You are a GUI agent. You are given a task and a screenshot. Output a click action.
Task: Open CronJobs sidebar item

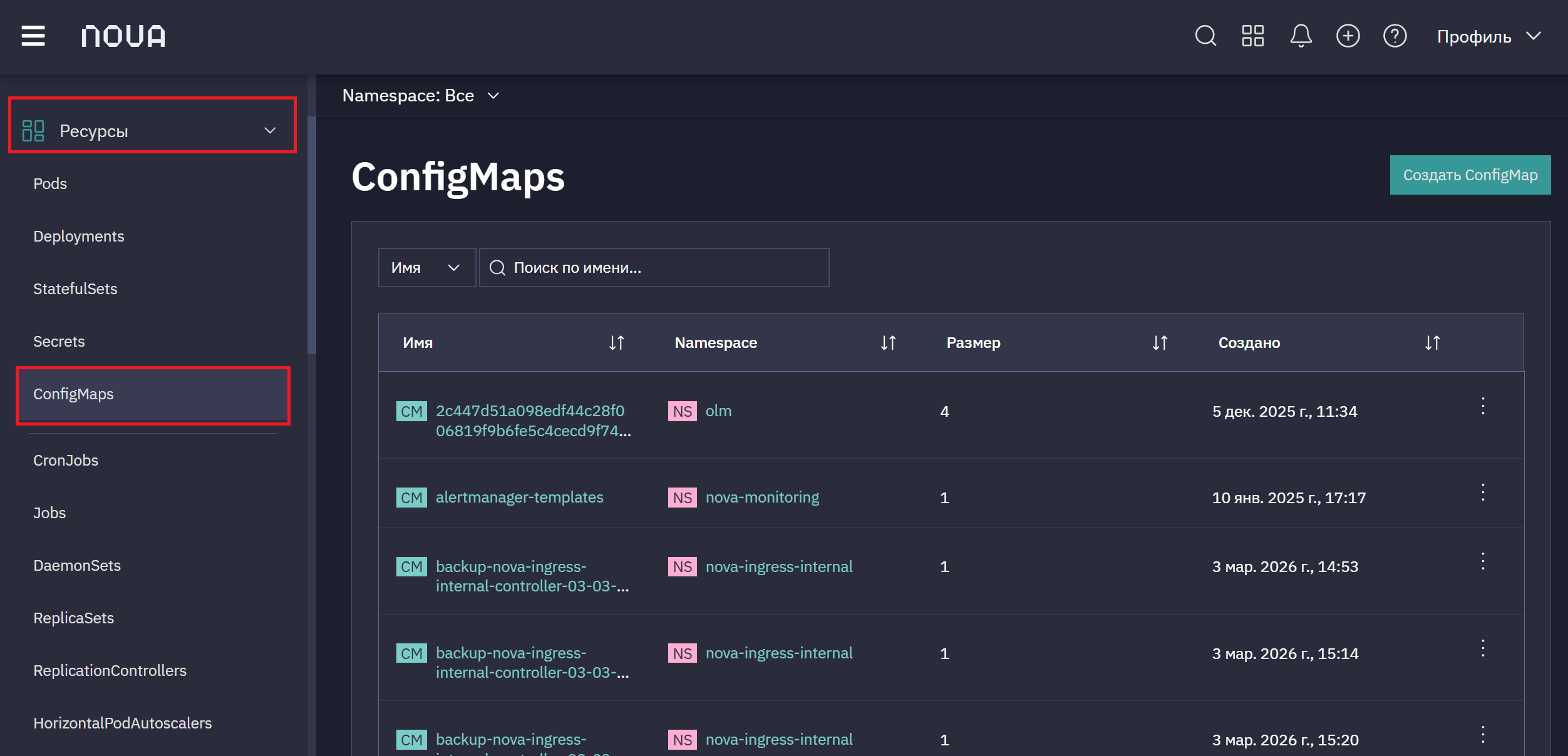click(x=66, y=460)
